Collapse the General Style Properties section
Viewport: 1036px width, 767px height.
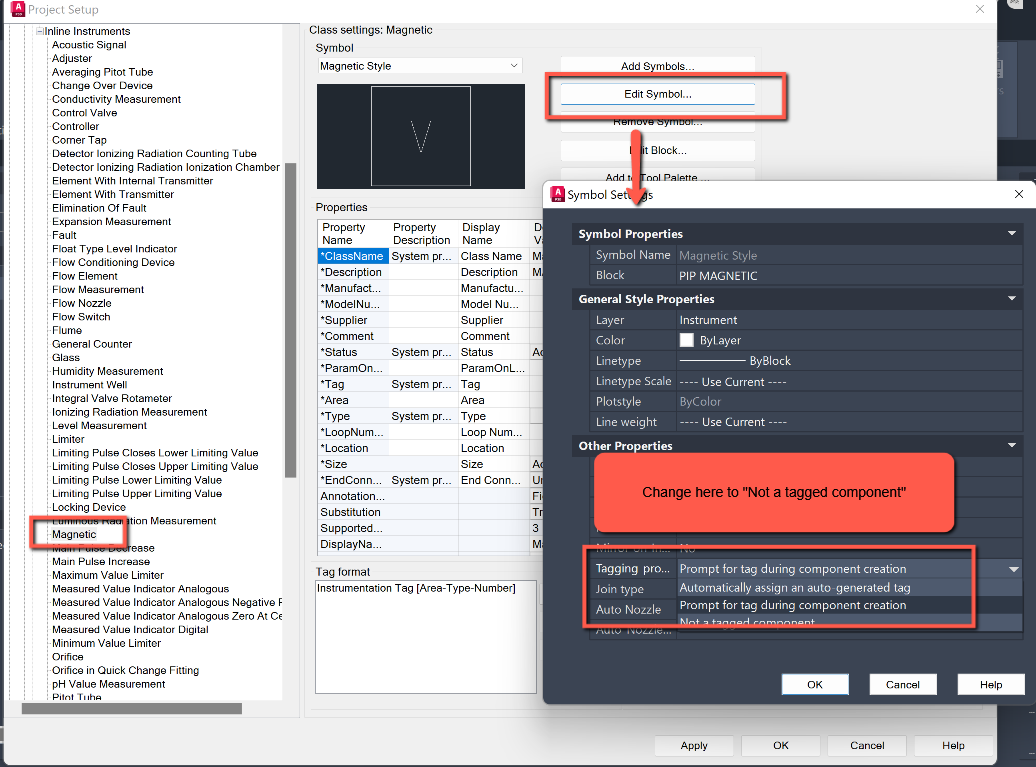(1011, 298)
